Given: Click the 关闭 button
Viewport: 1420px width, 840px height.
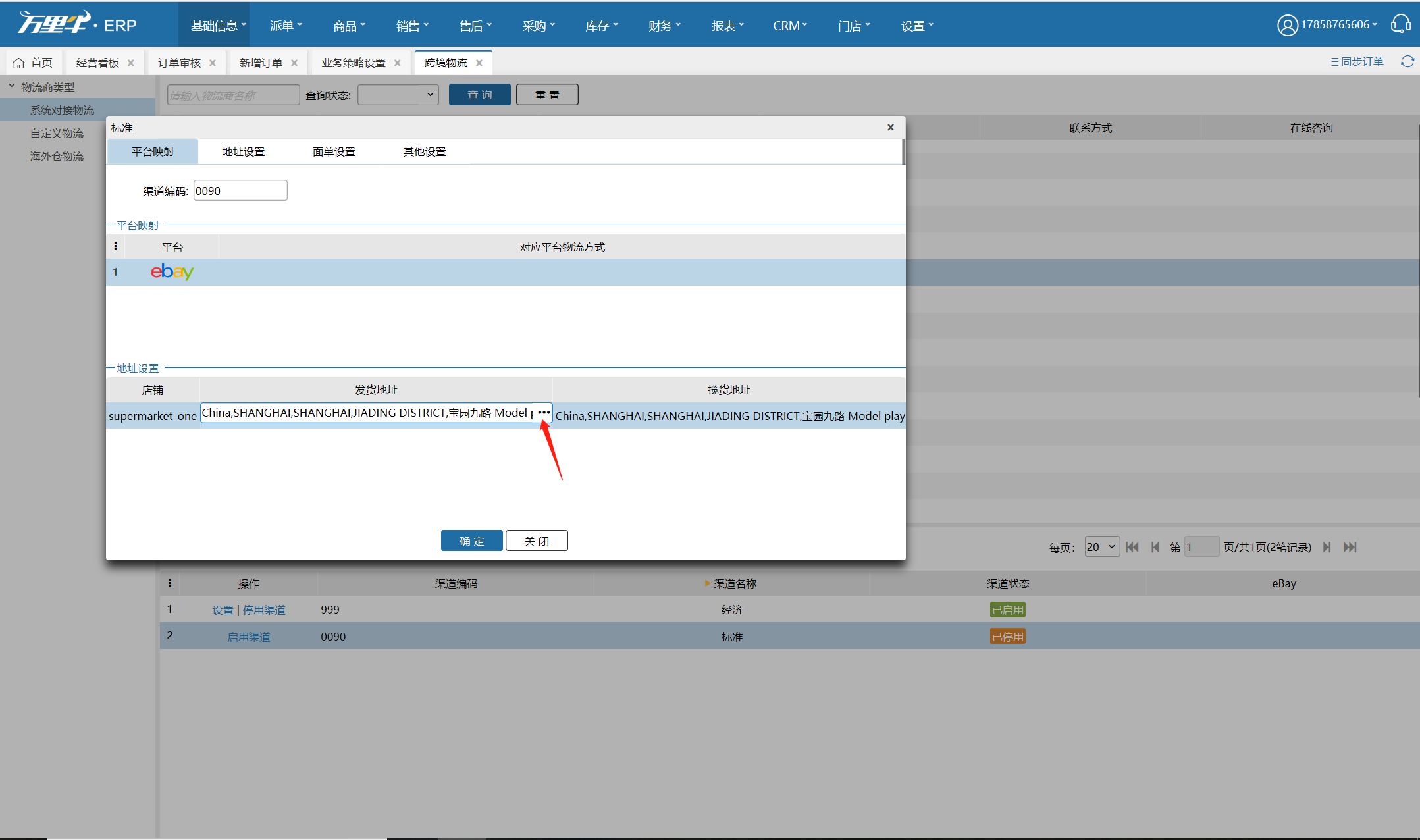Looking at the screenshot, I should (537, 540).
